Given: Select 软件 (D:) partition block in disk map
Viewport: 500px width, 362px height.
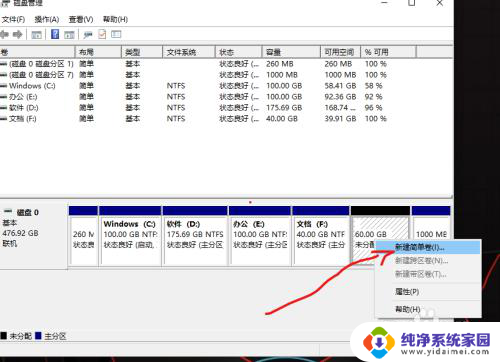Looking at the screenshot, I should pos(195,236).
